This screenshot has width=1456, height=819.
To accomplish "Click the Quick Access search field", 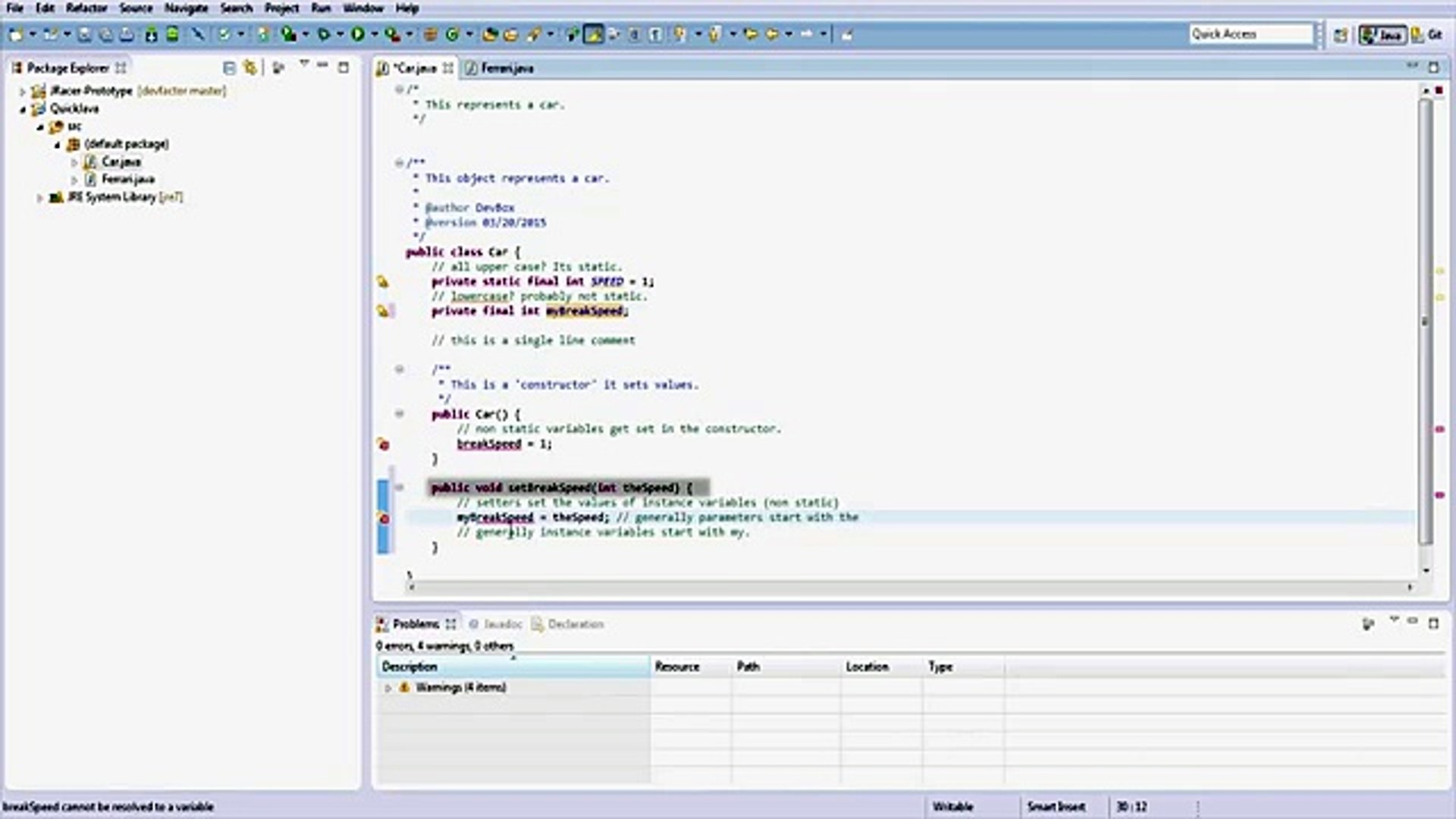I will [x=1250, y=34].
